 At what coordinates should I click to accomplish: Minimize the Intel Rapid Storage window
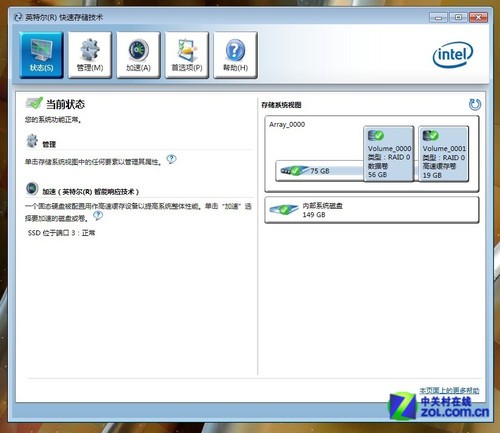tap(438, 17)
